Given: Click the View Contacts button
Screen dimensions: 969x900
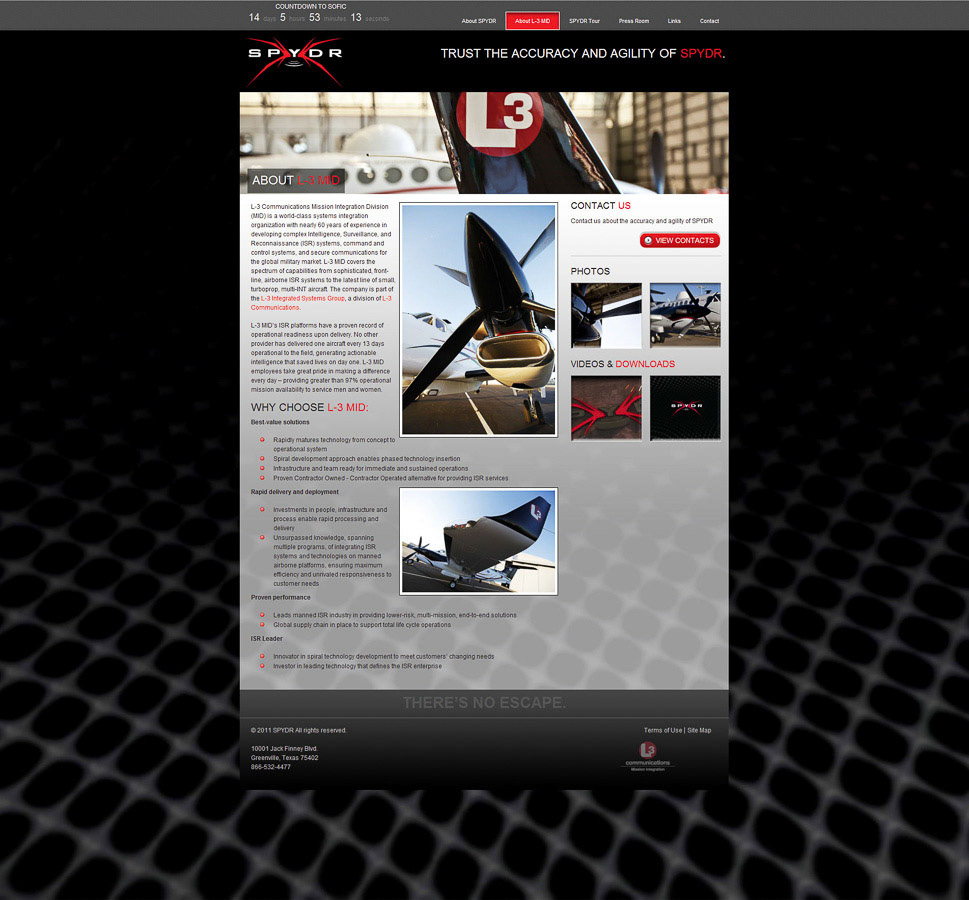Looking at the screenshot, I should point(679,240).
